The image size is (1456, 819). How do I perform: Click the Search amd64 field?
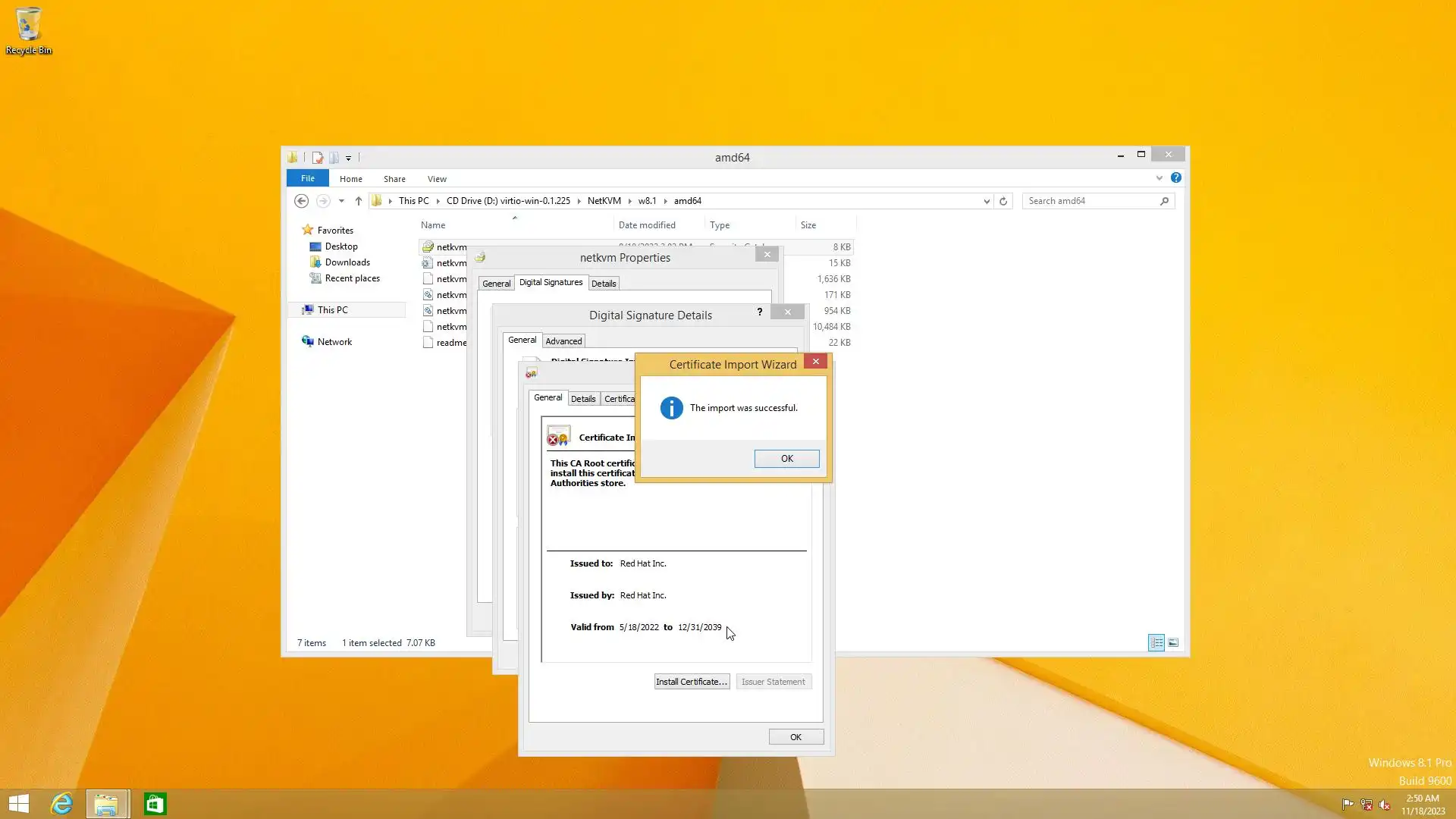[x=1090, y=201]
